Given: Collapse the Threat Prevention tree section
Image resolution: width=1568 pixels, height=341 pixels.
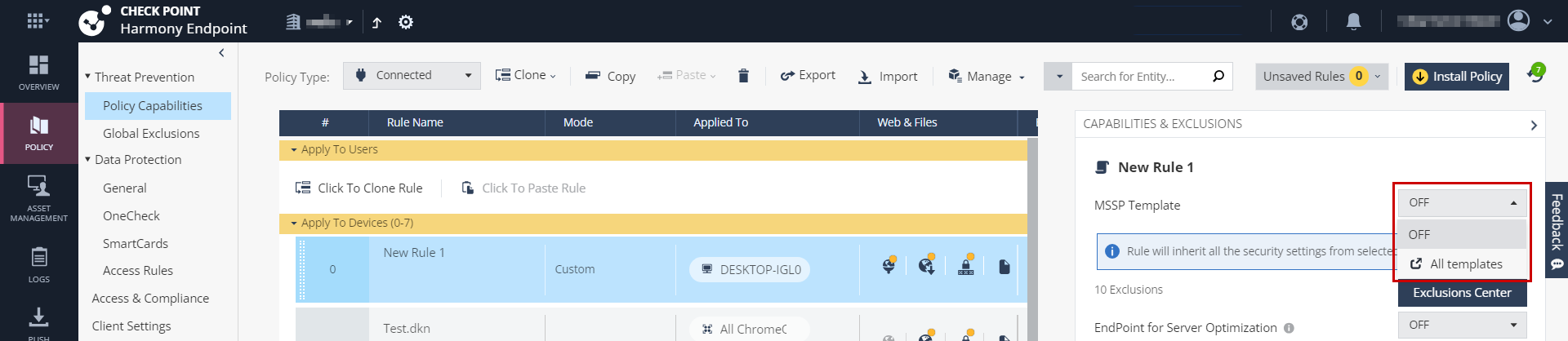Looking at the screenshot, I should 87,77.
